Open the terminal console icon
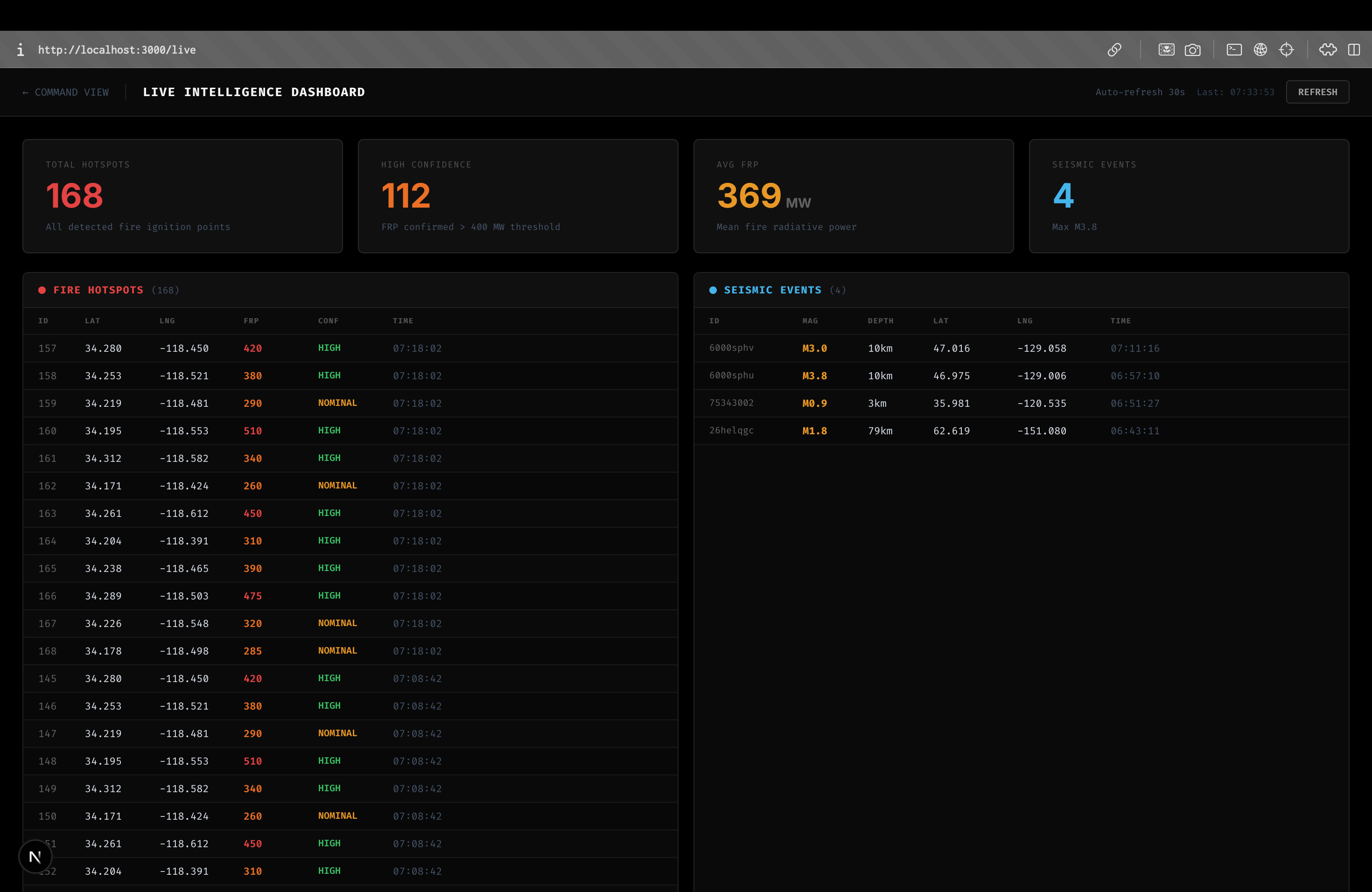The height and width of the screenshot is (892, 1372). pyautogui.click(x=1234, y=50)
